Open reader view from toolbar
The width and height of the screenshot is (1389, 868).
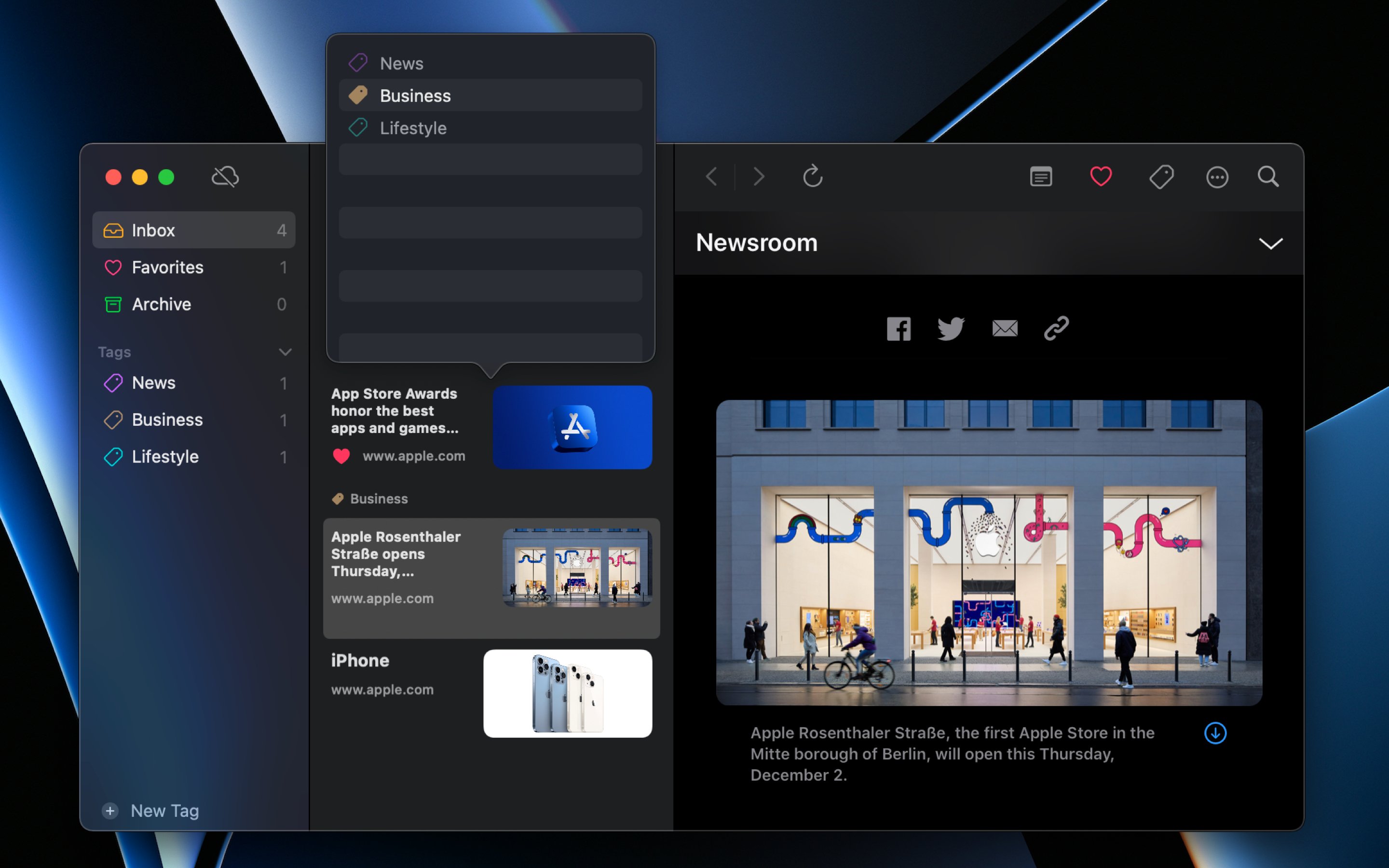pos(1041,177)
